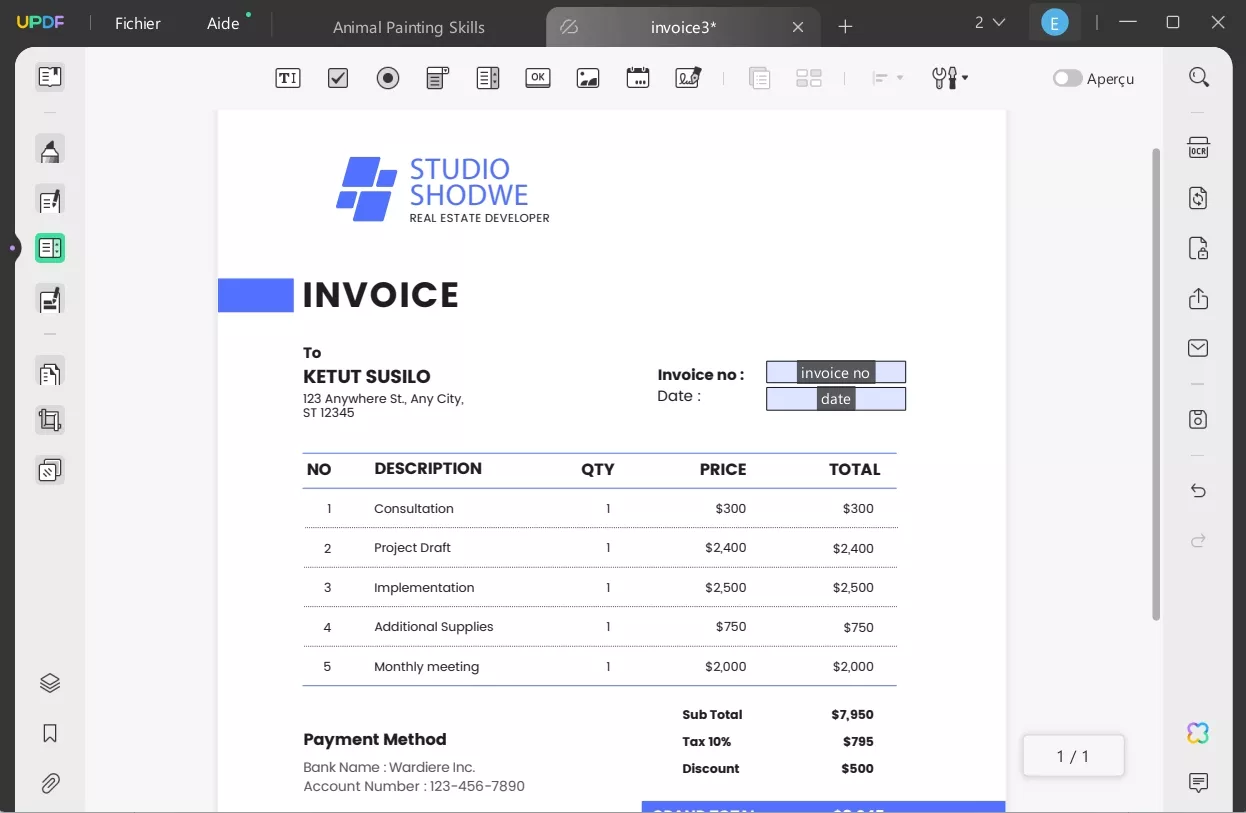Open the align fields dropdown
Viewport: 1246px width, 813px height.
coord(887,78)
